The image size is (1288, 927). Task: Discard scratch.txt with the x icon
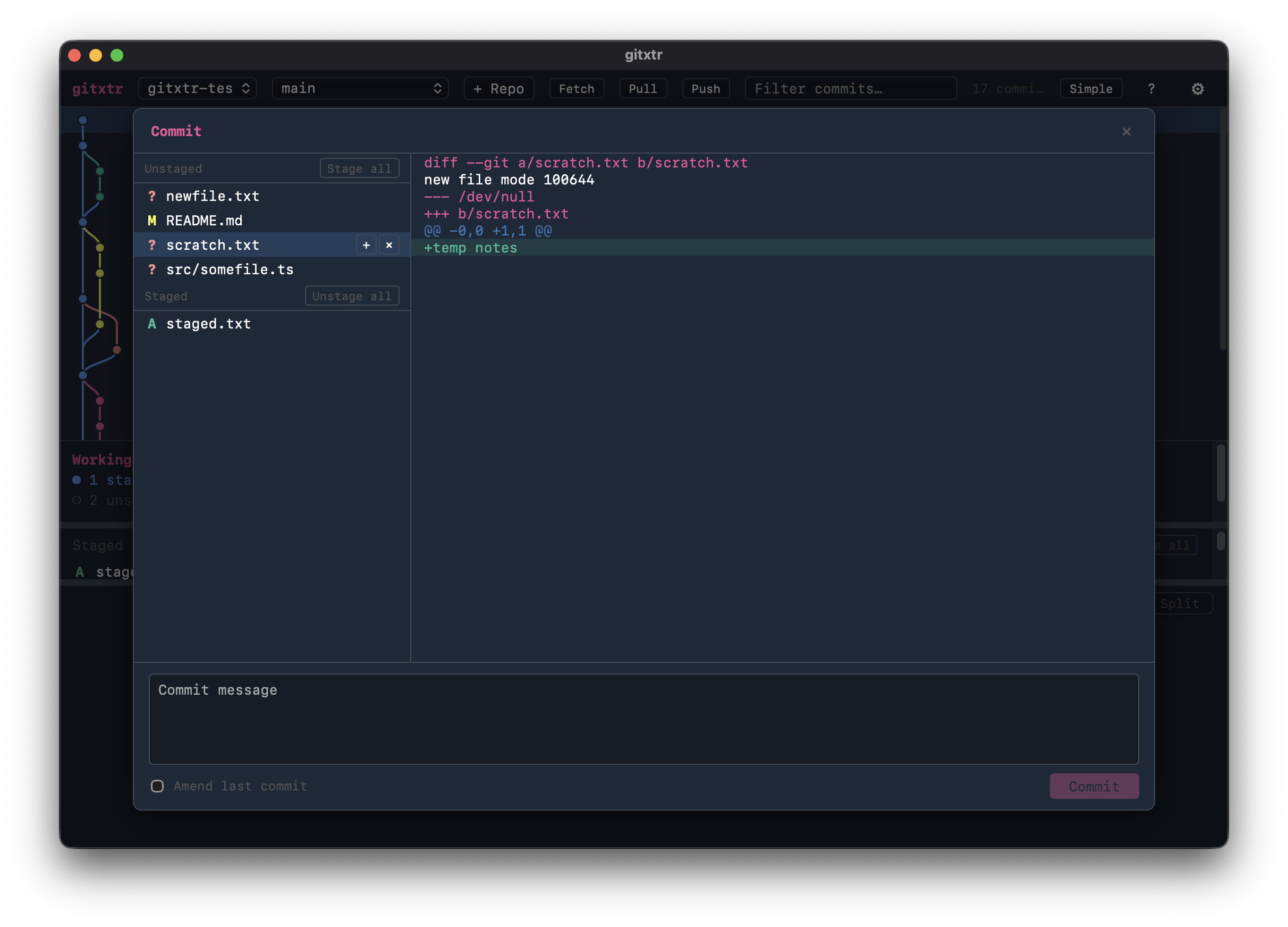click(x=389, y=245)
